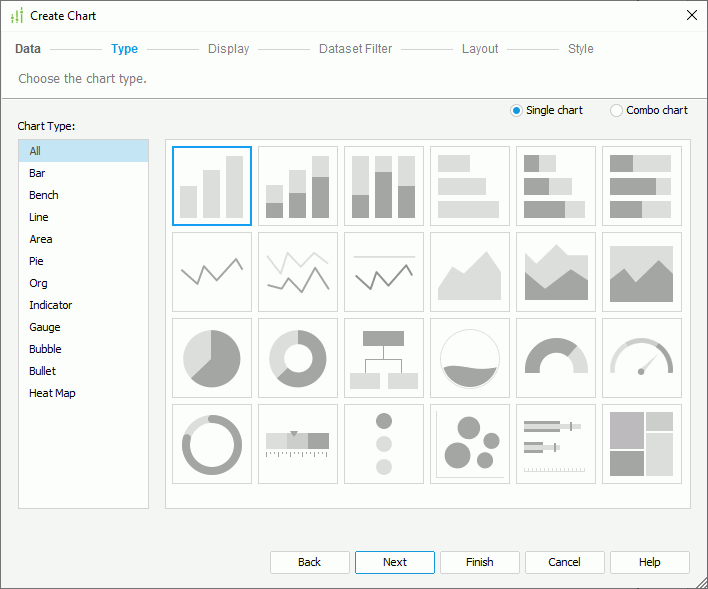Go to the Display step
The image size is (708, 589).
tap(228, 49)
